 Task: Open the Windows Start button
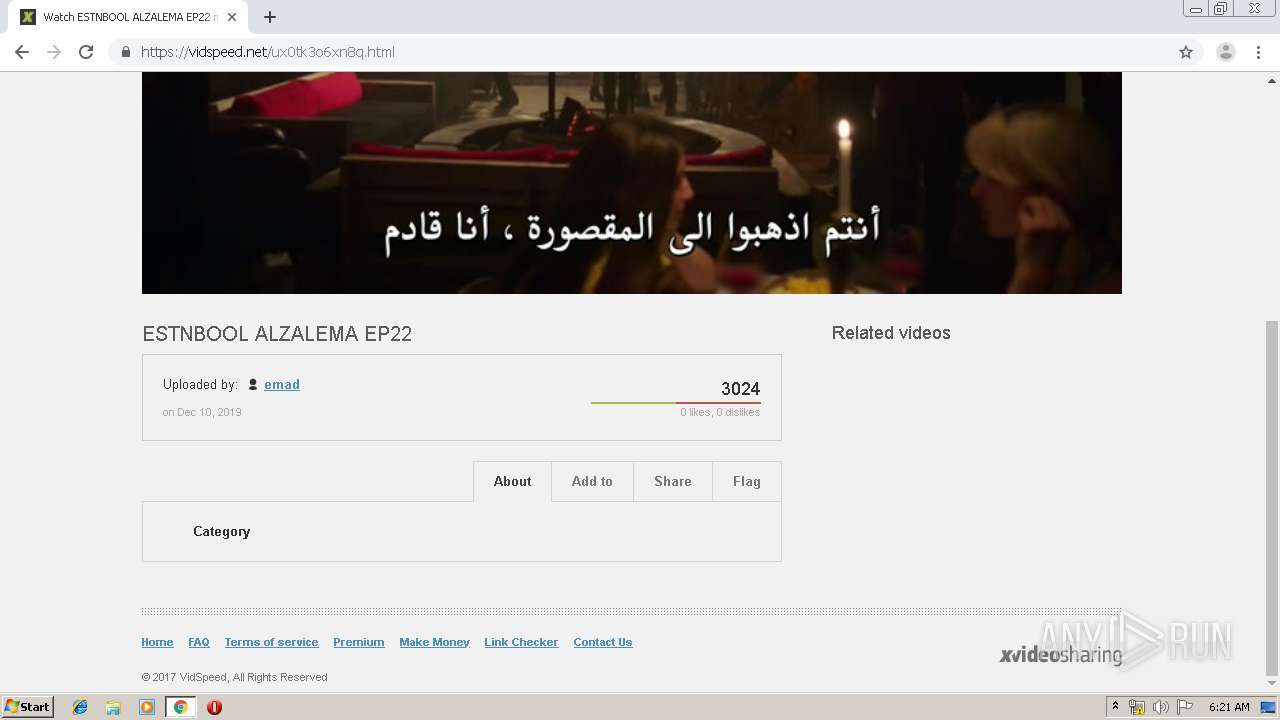27,707
